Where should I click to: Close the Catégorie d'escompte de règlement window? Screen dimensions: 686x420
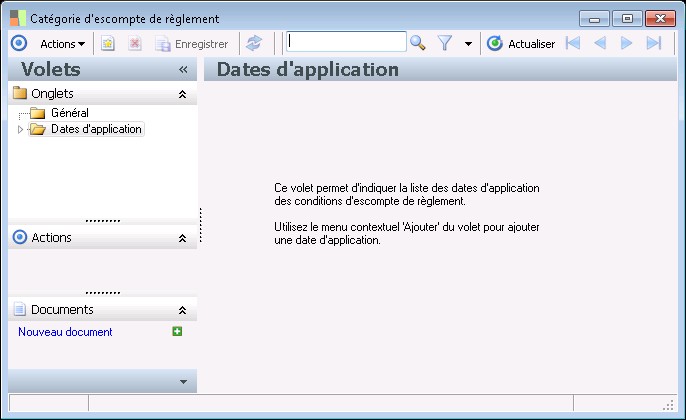(660, 19)
